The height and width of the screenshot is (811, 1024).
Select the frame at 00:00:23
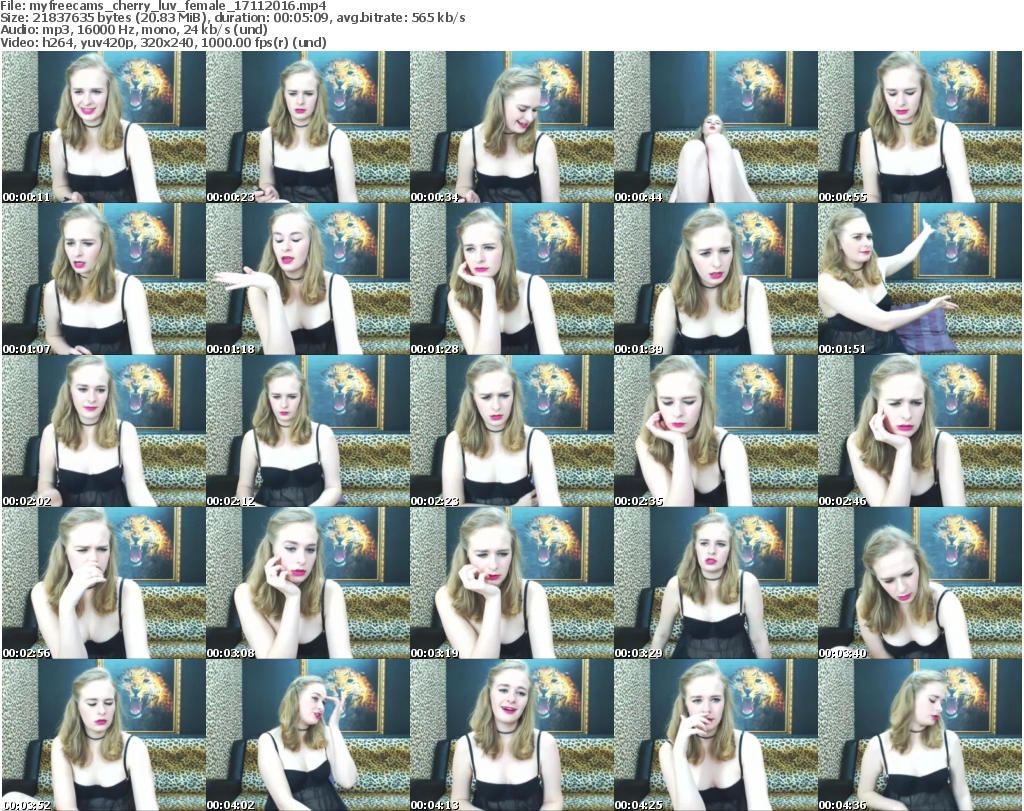point(308,127)
